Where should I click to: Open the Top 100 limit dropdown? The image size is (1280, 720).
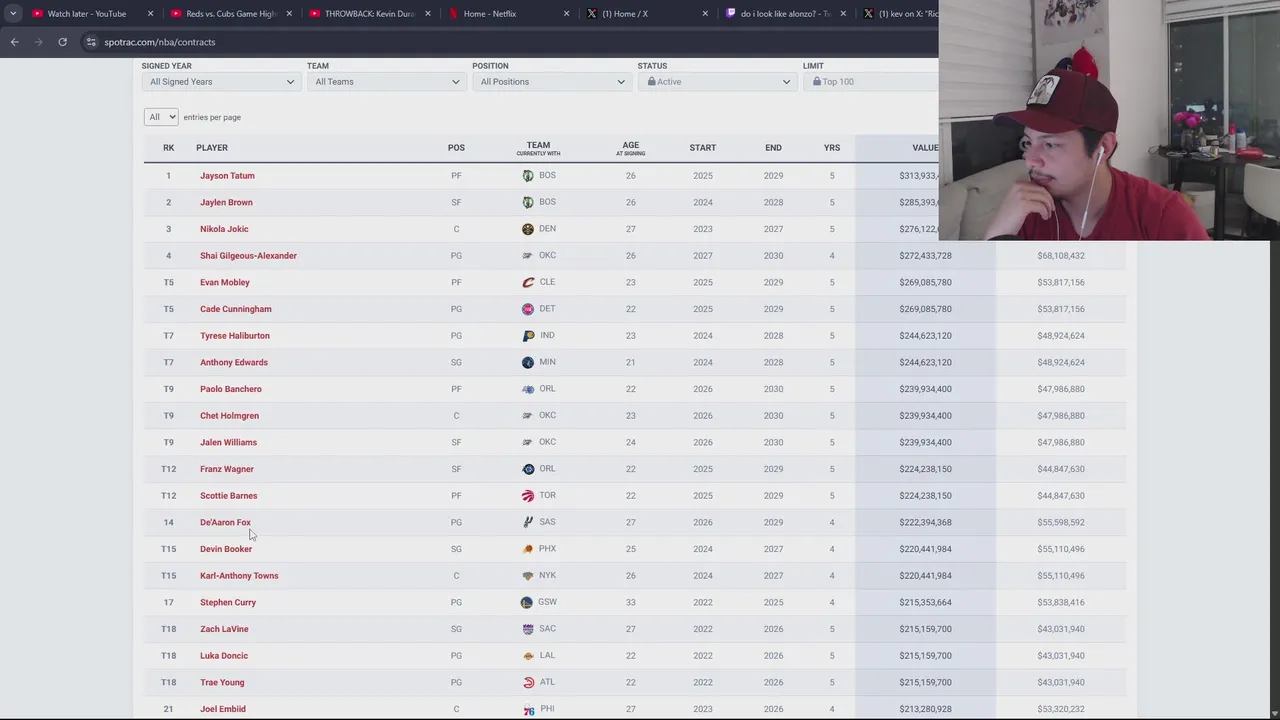click(870, 82)
